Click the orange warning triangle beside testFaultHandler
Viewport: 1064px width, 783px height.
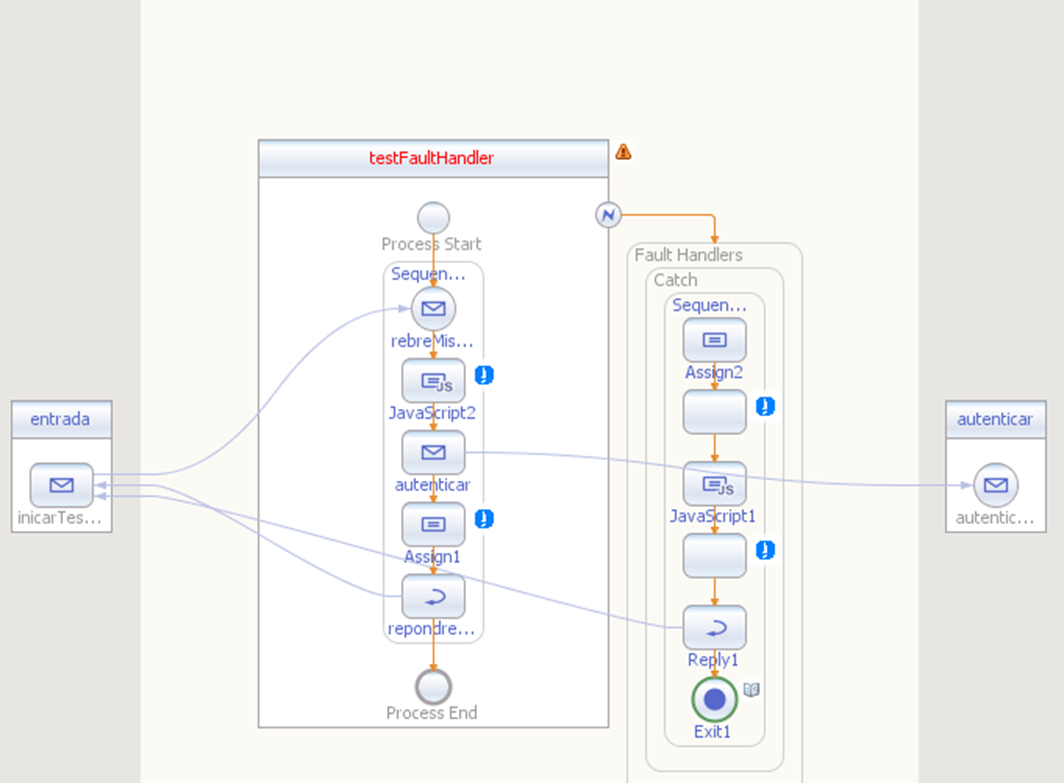(x=623, y=152)
